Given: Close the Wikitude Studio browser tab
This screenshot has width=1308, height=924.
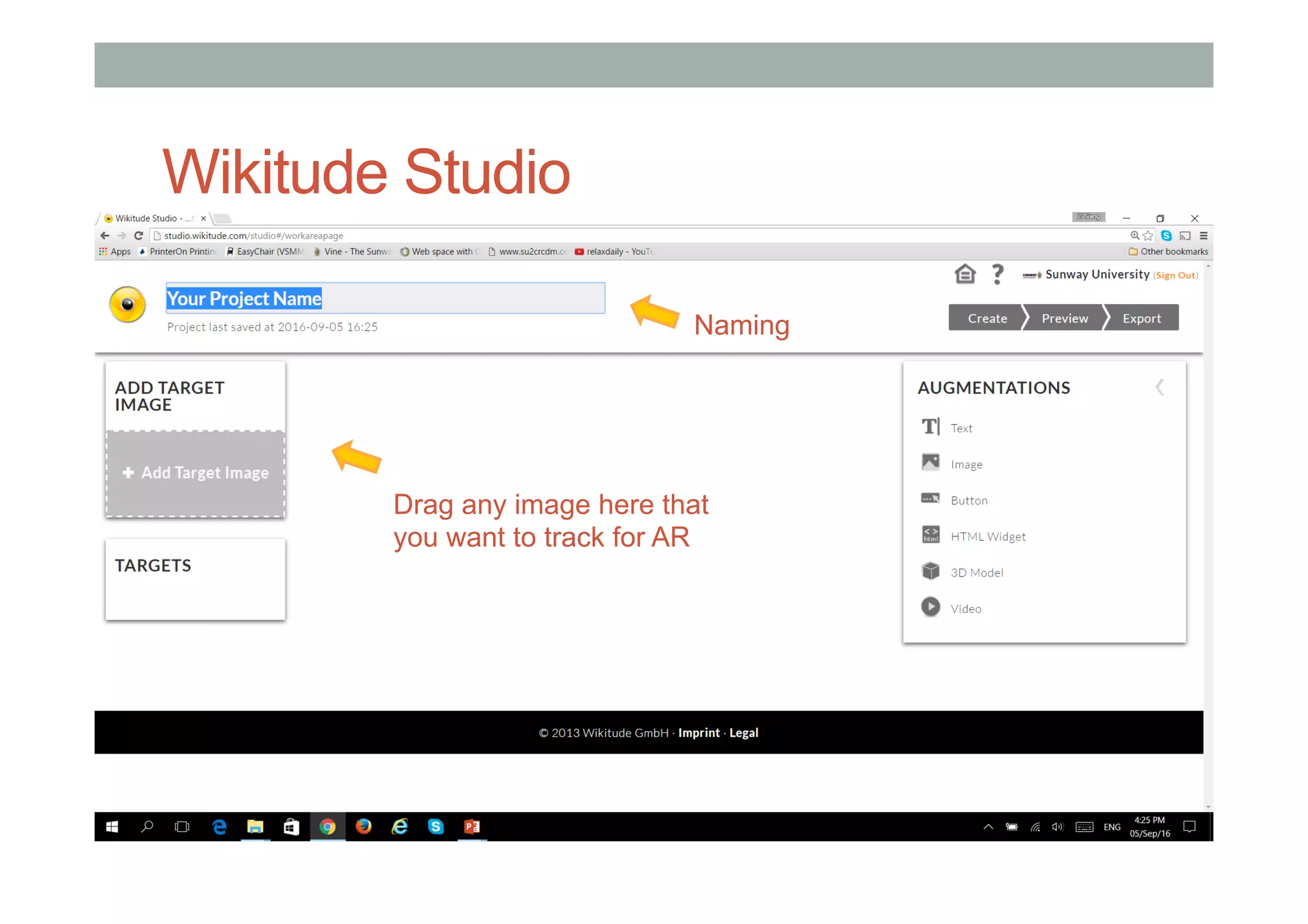Looking at the screenshot, I should [x=204, y=218].
